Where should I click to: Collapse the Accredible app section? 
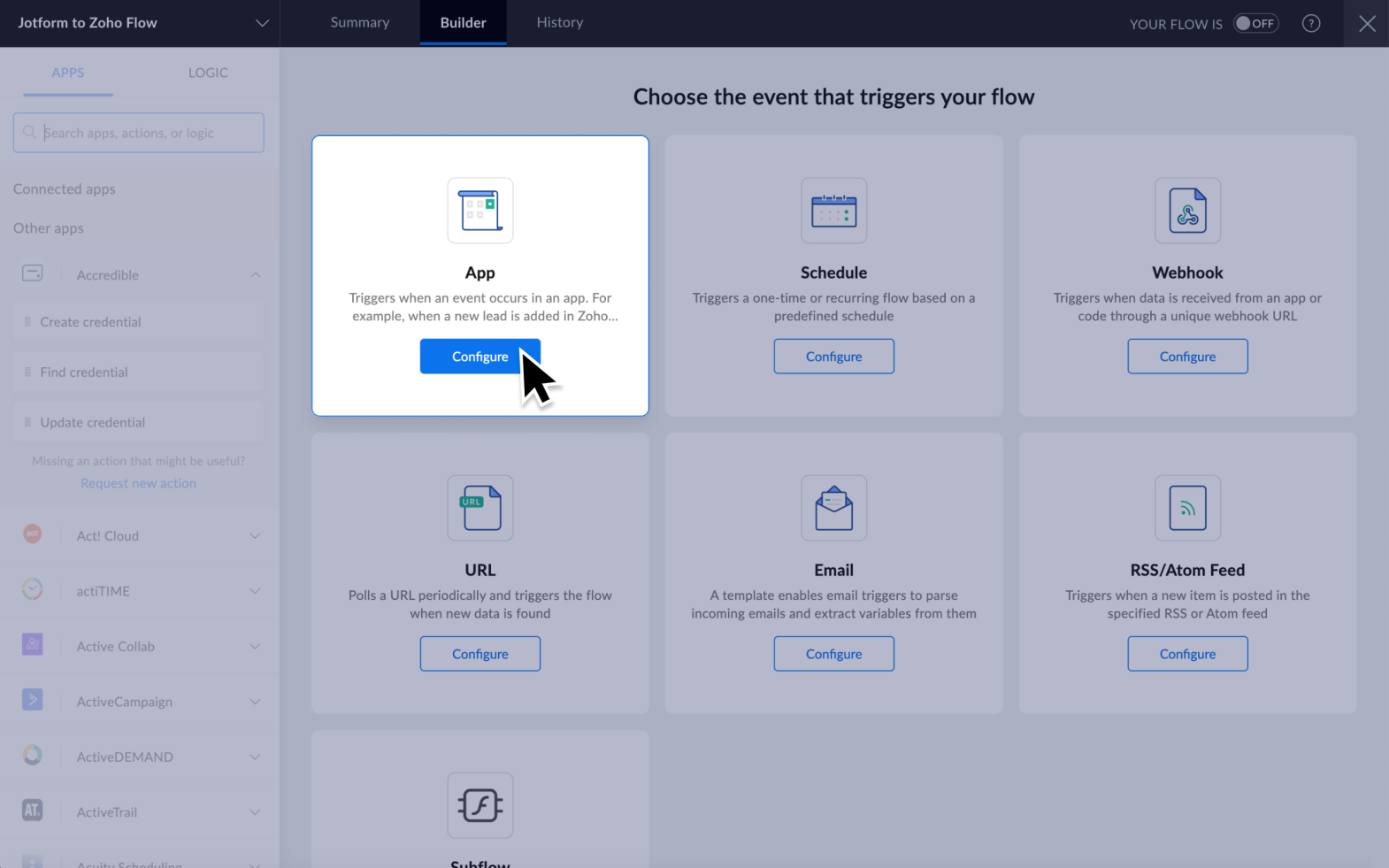(x=255, y=275)
